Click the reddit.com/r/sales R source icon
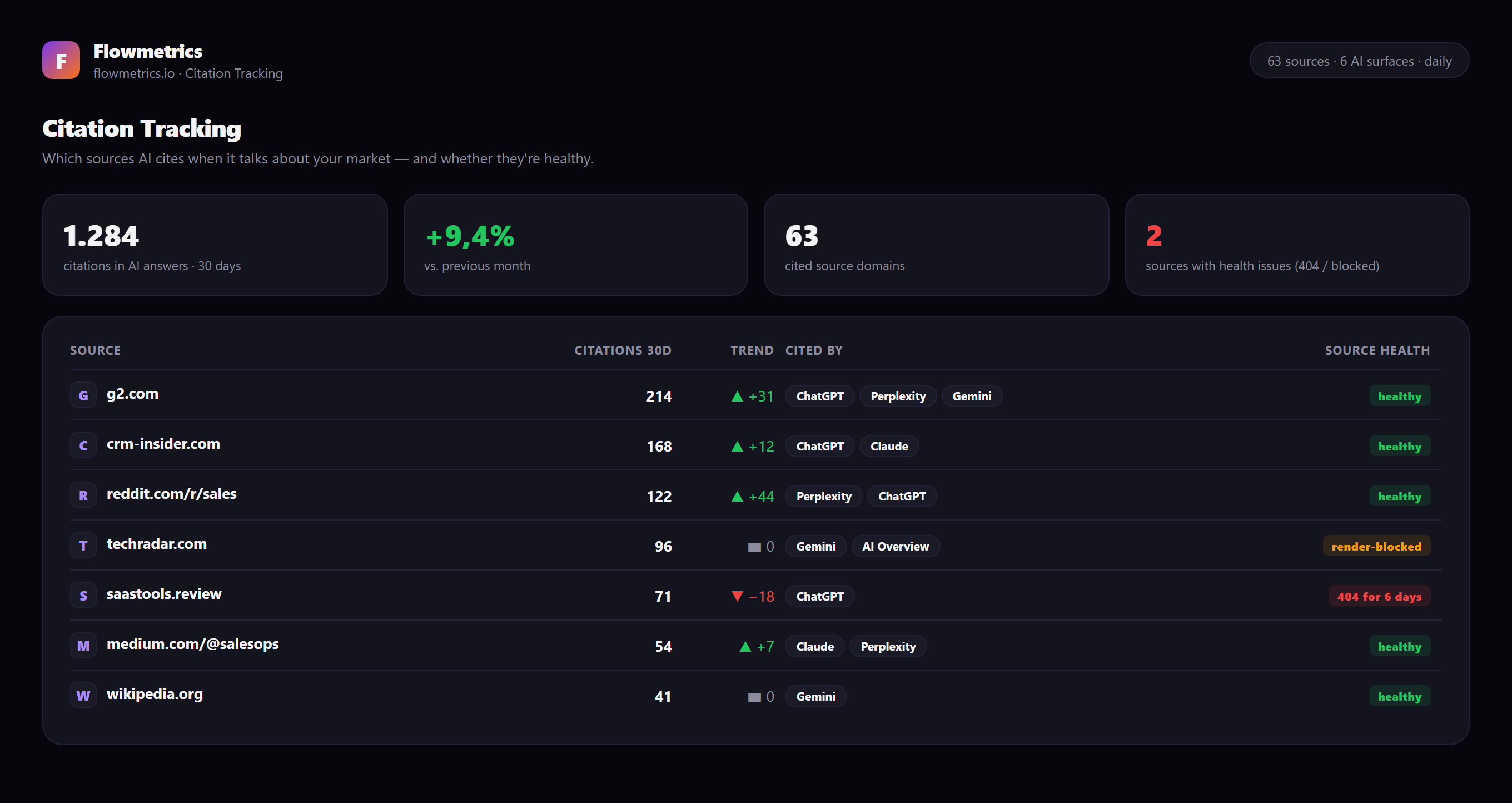This screenshot has height=803, width=1512. [x=83, y=495]
